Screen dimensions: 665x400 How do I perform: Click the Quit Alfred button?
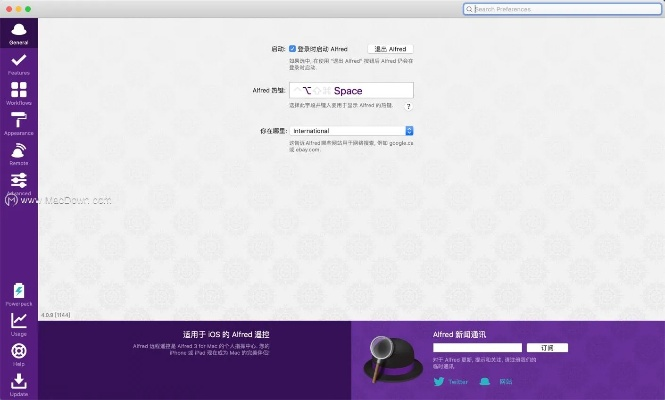[390, 48]
